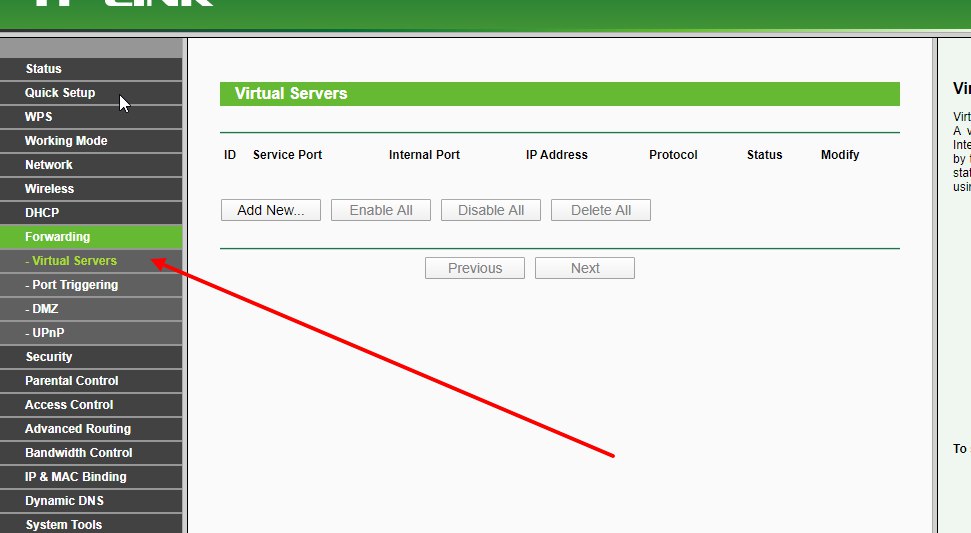Collapse the Forwarding menu section

[x=91, y=236]
